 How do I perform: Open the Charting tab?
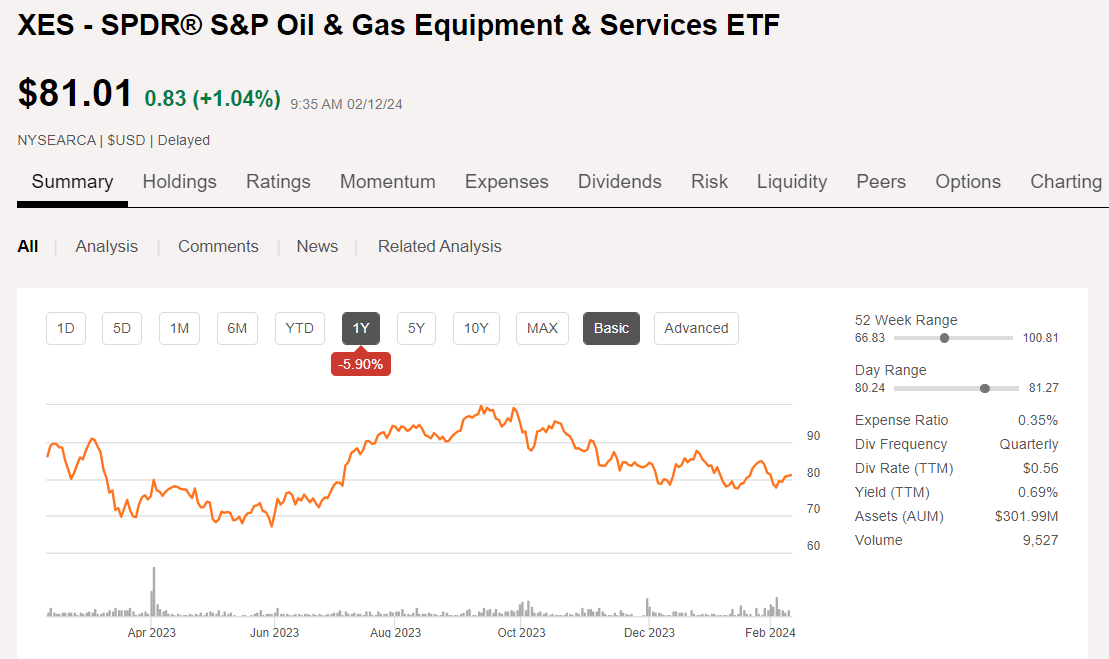pyautogui.click(x=1065, y=181)
